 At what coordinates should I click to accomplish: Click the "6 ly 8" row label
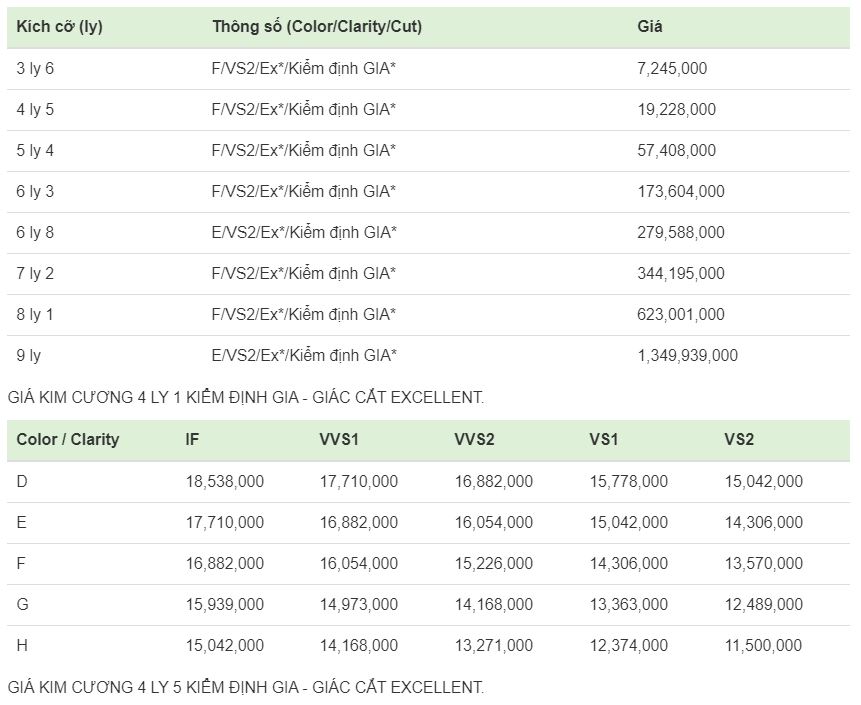pos(36,232)
